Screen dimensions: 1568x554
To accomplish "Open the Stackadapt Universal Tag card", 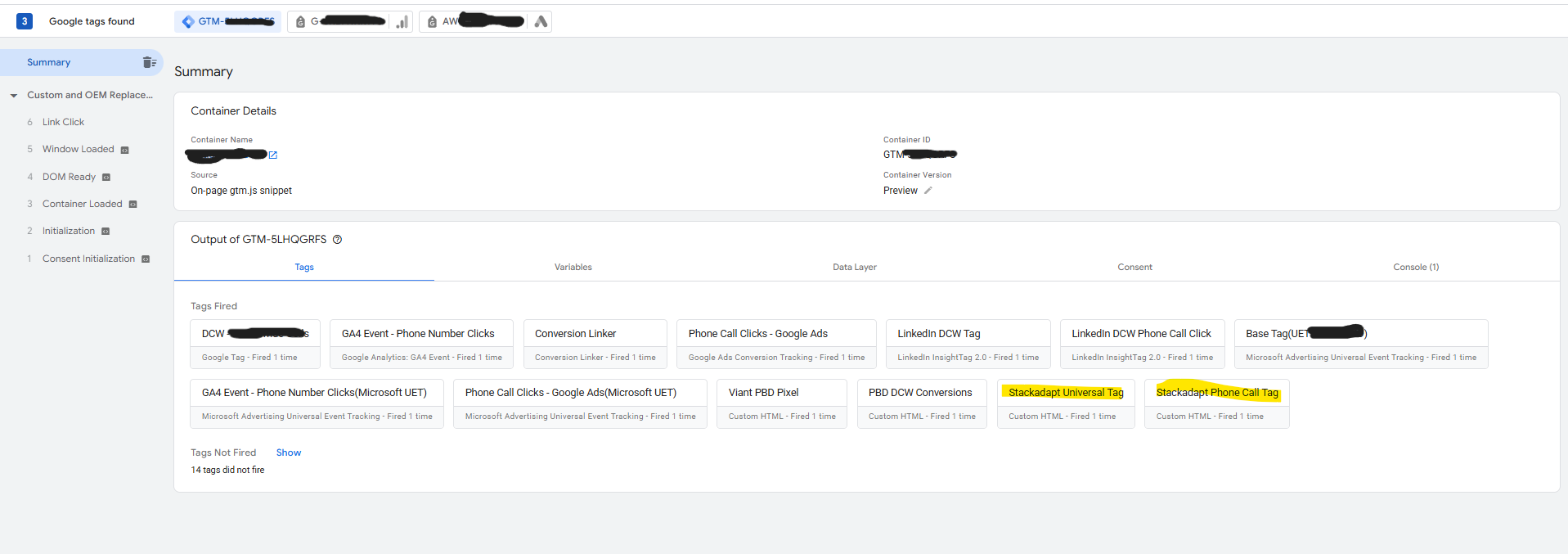I will 1066,403.
